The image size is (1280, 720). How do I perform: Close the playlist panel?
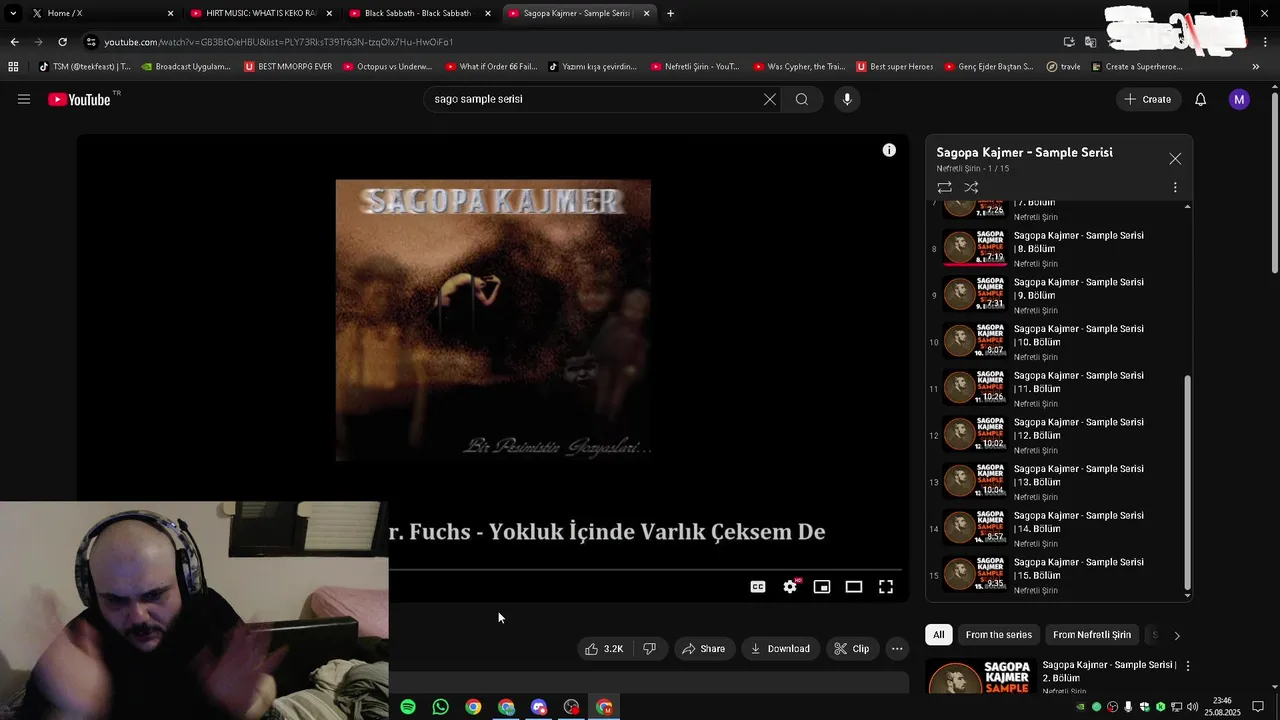(x=1175, y=159)
